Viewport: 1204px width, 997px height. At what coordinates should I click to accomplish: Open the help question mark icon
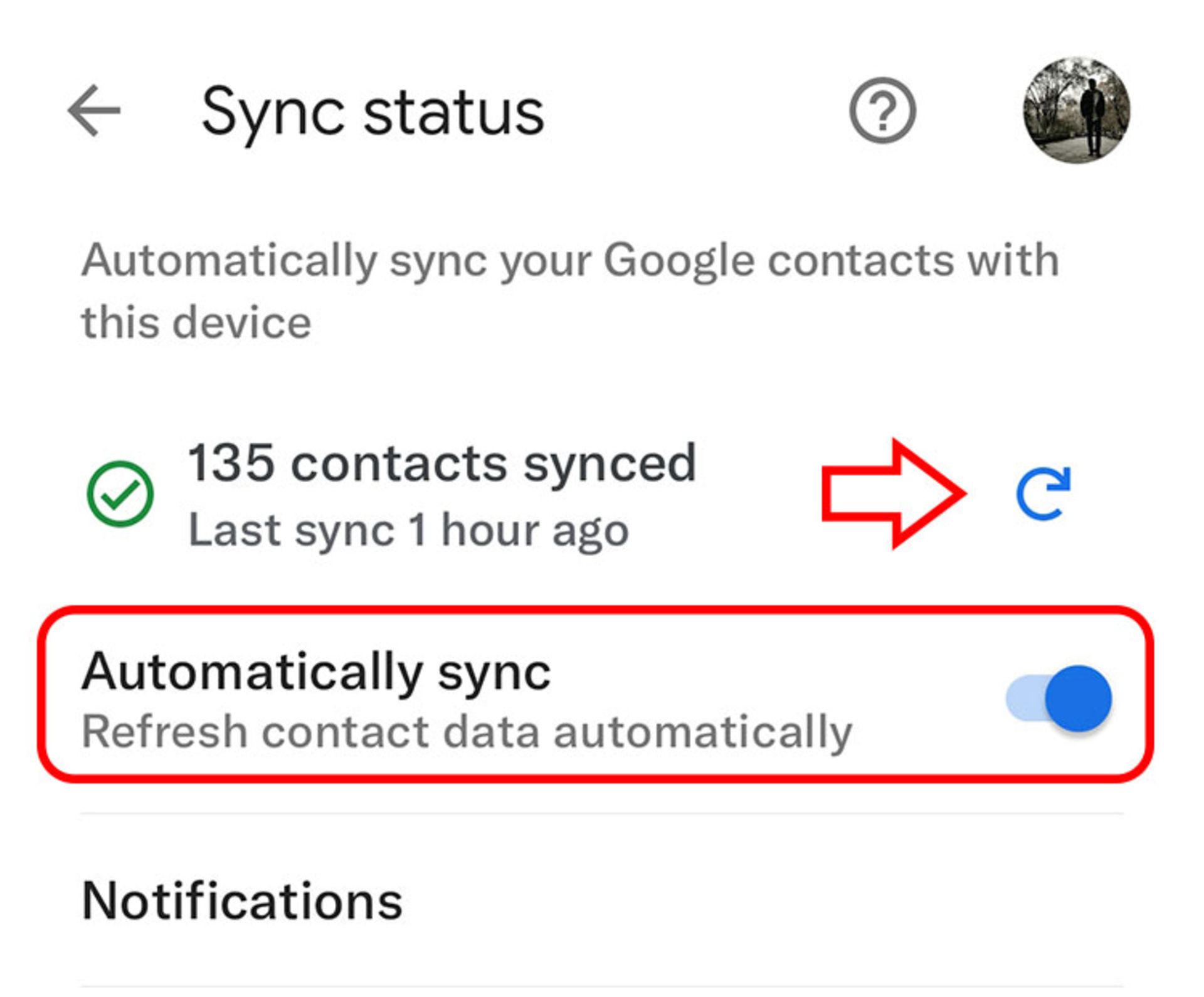click(x=882, y=111)
